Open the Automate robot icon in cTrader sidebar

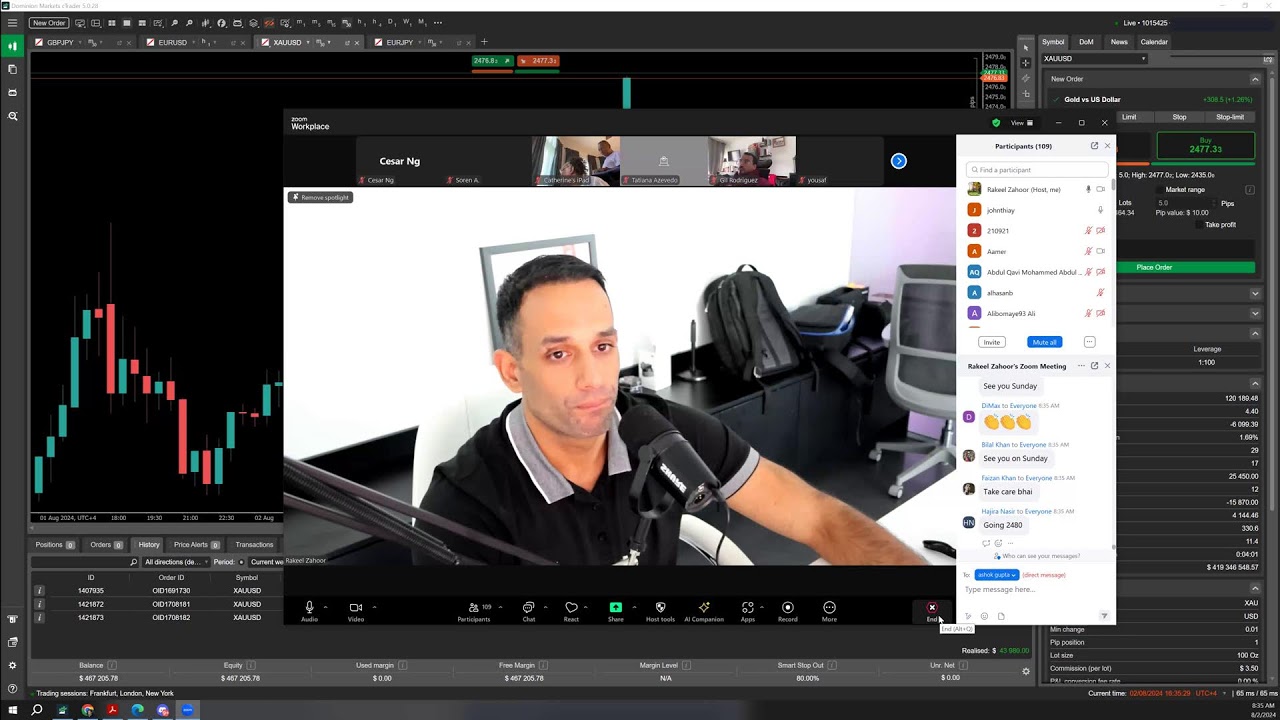tap(13, 93)
